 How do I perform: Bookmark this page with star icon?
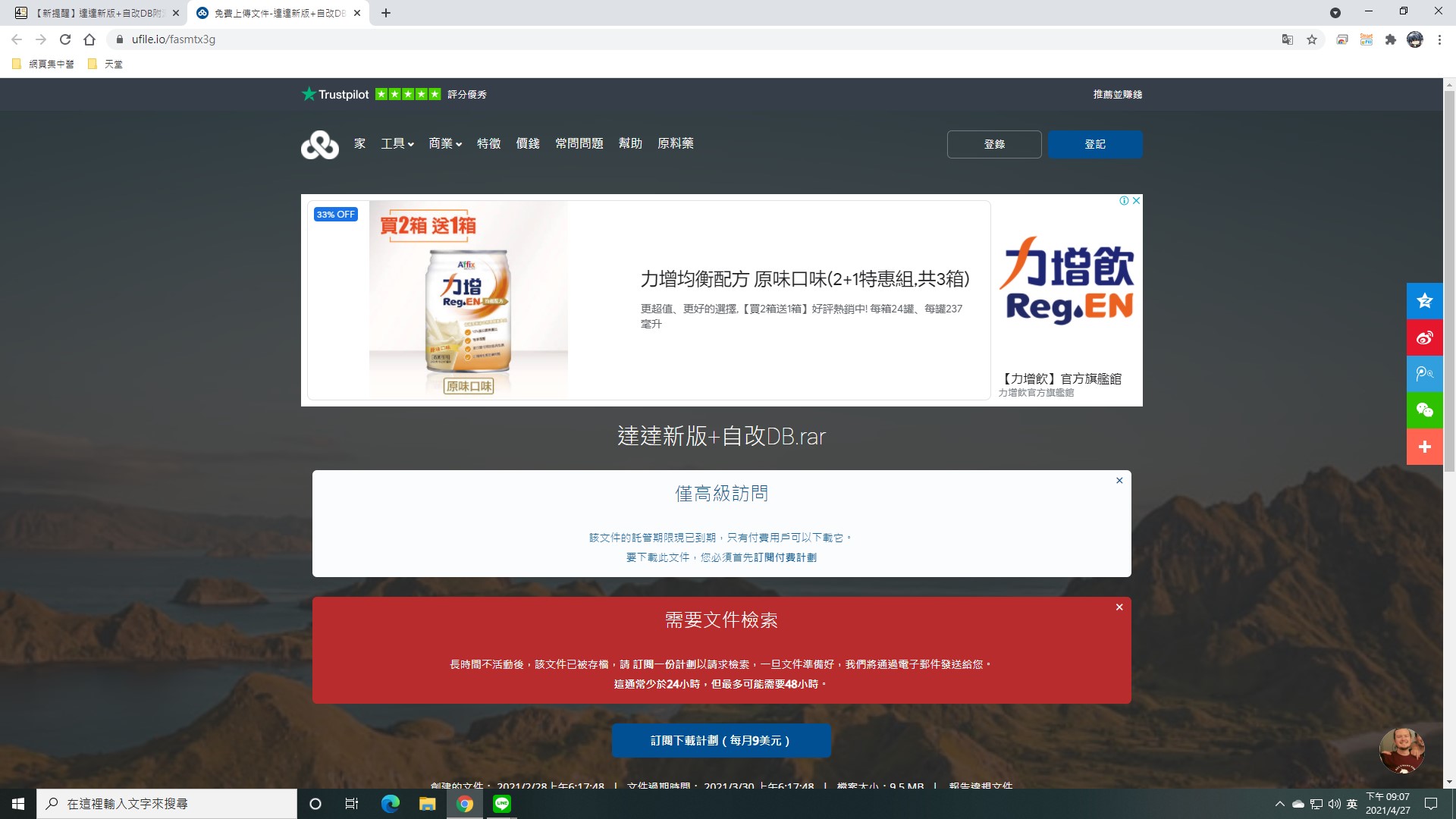1312,39
